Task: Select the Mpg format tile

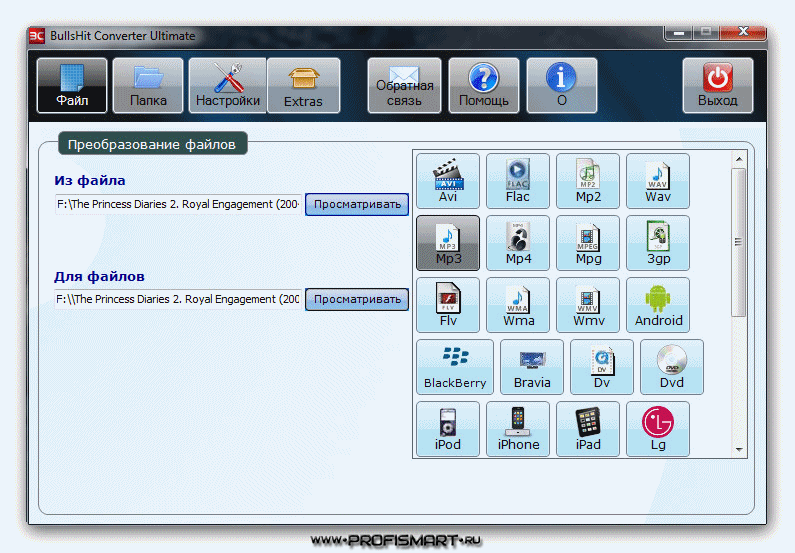Action: (x=588, y=243)
